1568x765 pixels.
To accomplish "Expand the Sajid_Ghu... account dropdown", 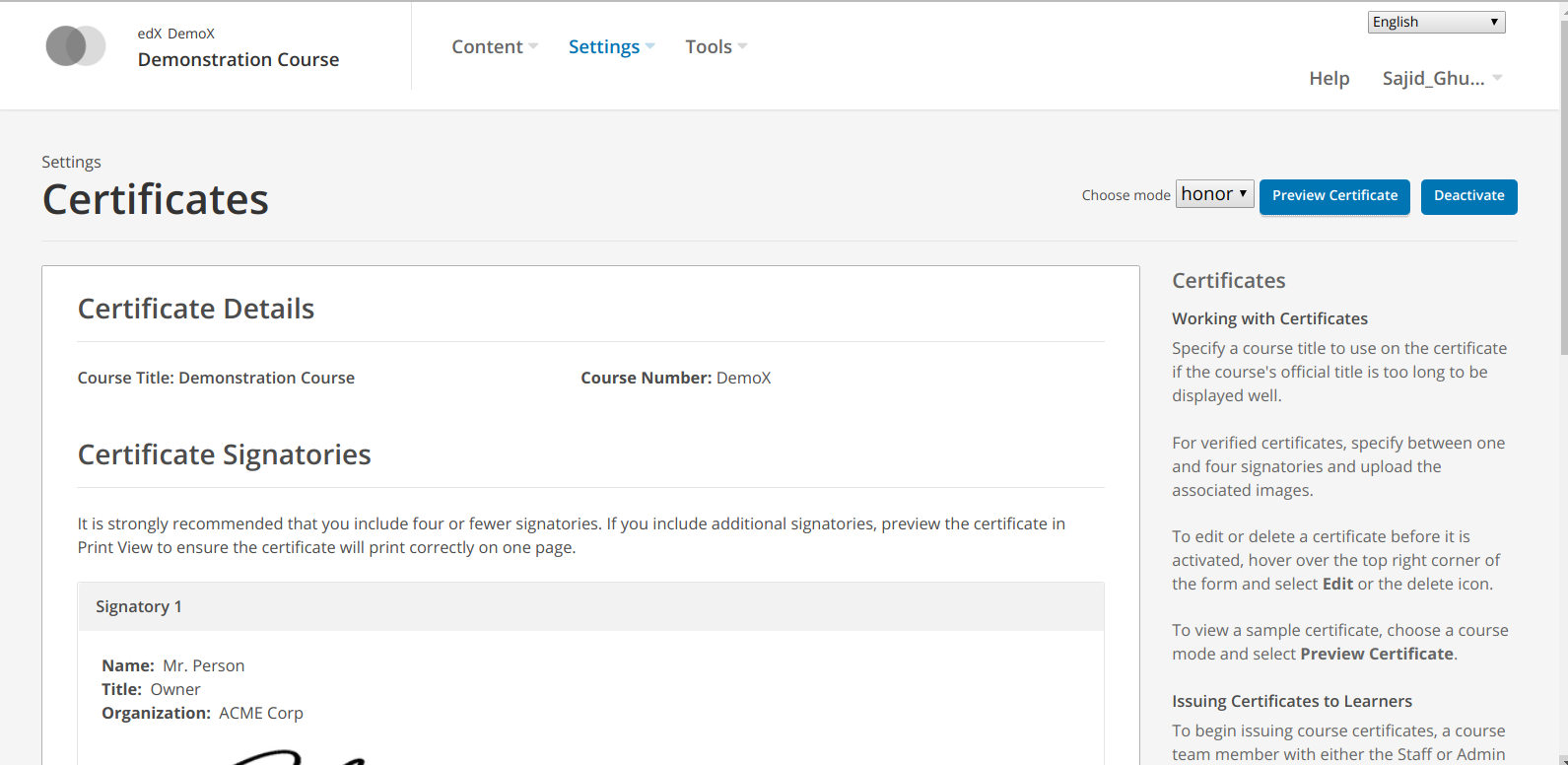I will click(1441, 79).
